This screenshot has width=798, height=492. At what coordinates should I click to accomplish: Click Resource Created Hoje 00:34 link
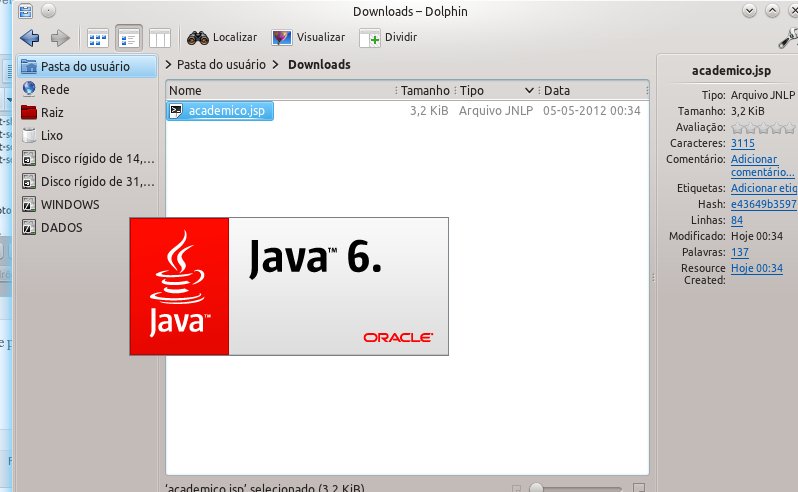click(757, 268)
